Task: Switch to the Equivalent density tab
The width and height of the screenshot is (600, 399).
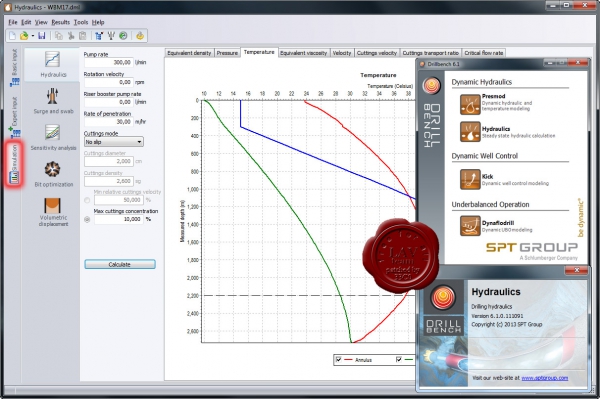Action: tap(189, 53)
